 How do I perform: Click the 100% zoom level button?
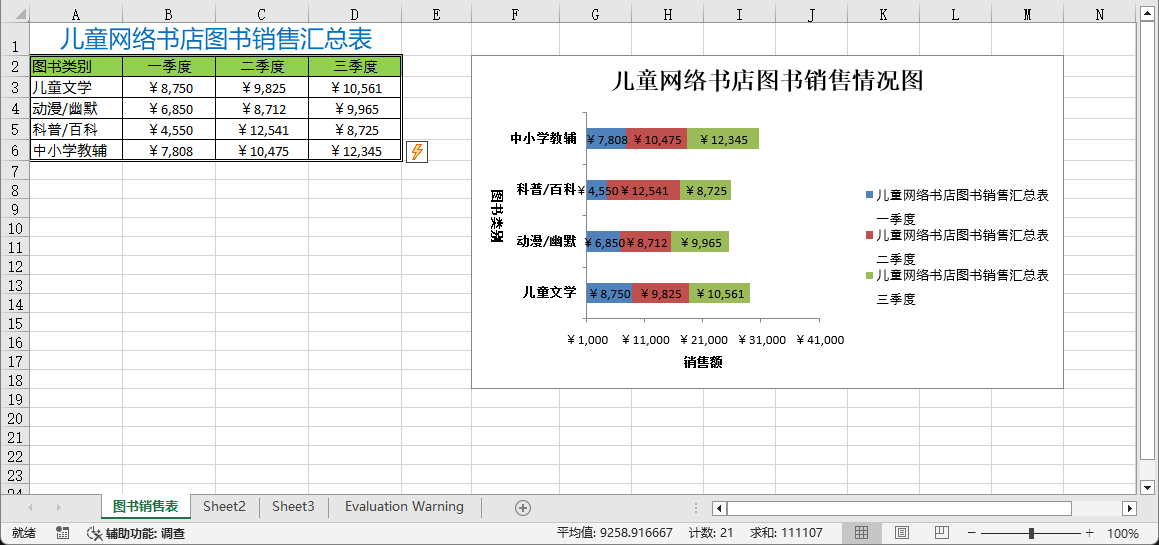[x=1123, y=534]
